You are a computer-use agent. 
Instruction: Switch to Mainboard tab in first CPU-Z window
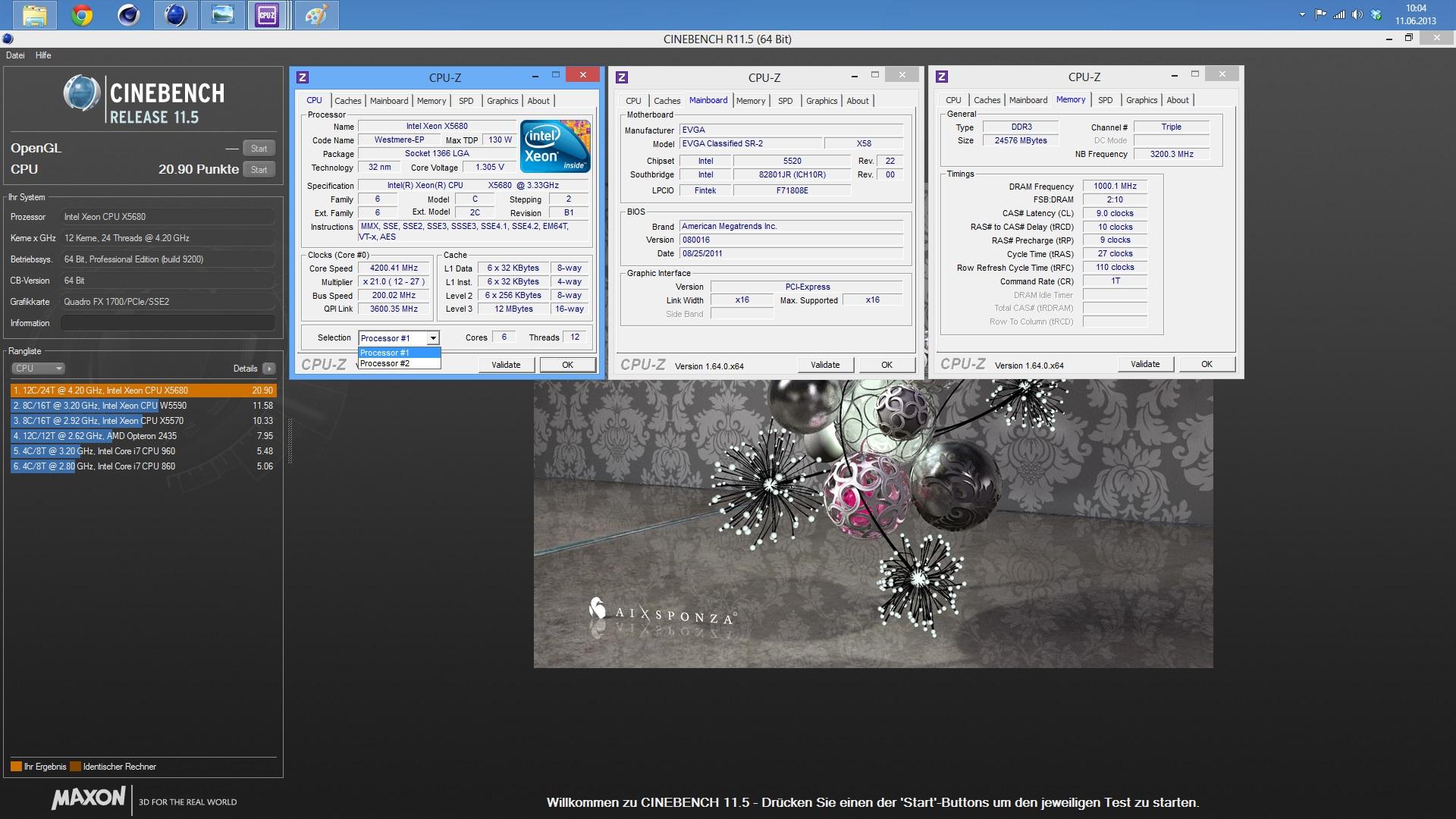coord(389,101)
